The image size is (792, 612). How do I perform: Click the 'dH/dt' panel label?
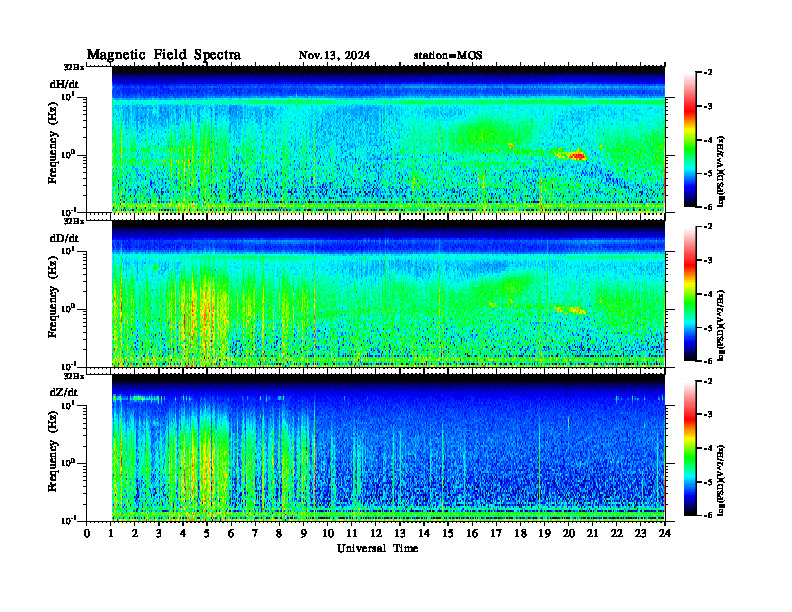point(64,84)
